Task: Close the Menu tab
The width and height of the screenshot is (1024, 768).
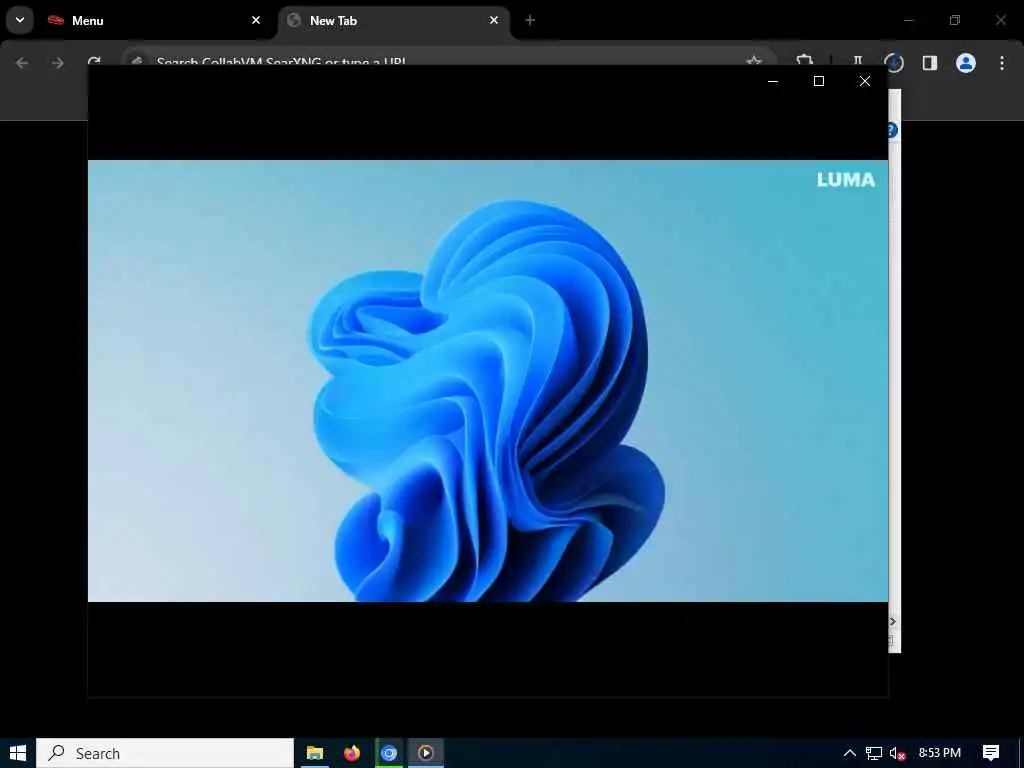Action: click(256, 20)
